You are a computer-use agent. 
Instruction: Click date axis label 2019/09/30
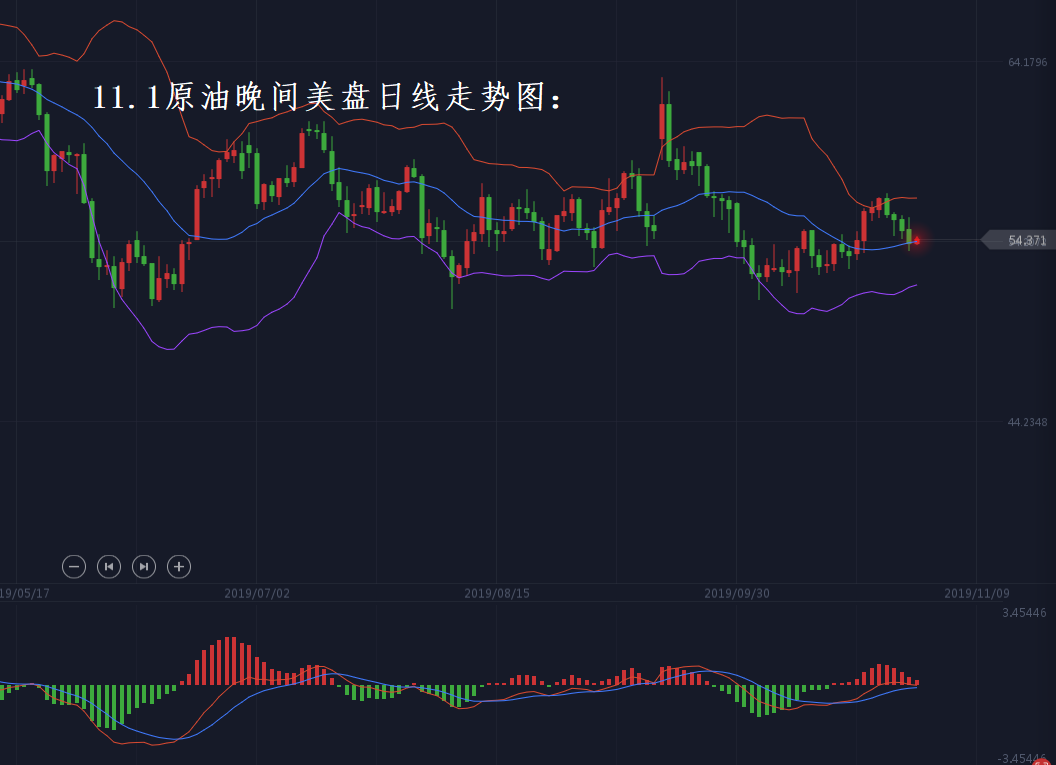(x=737, y=593)
